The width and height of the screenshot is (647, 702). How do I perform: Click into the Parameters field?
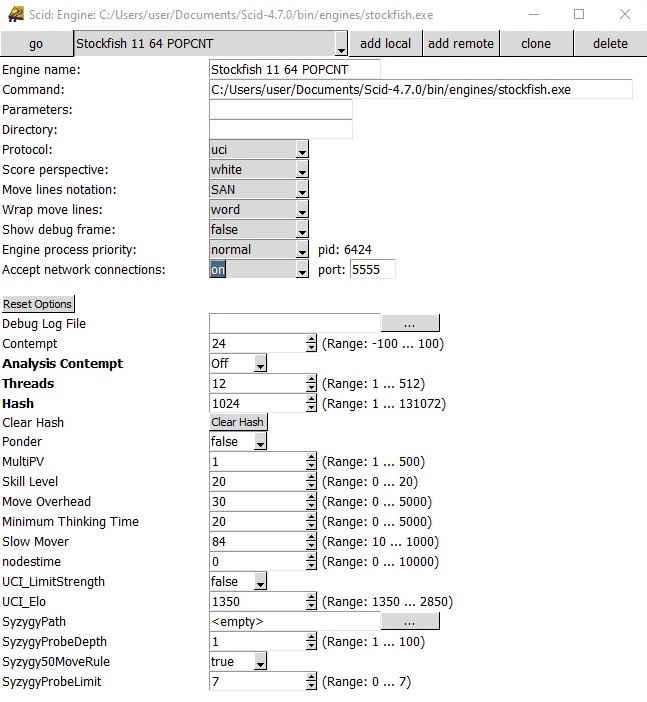[281, 110]
